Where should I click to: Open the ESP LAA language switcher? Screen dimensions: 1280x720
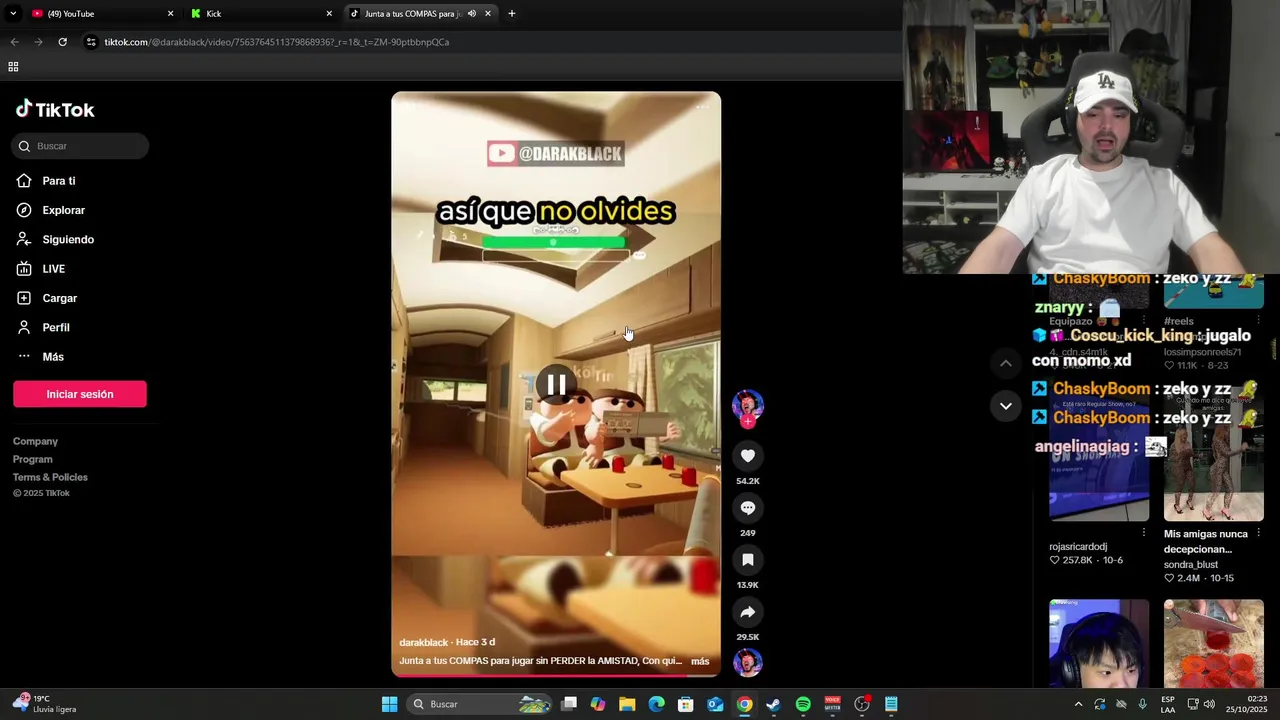click(1168, 704)
